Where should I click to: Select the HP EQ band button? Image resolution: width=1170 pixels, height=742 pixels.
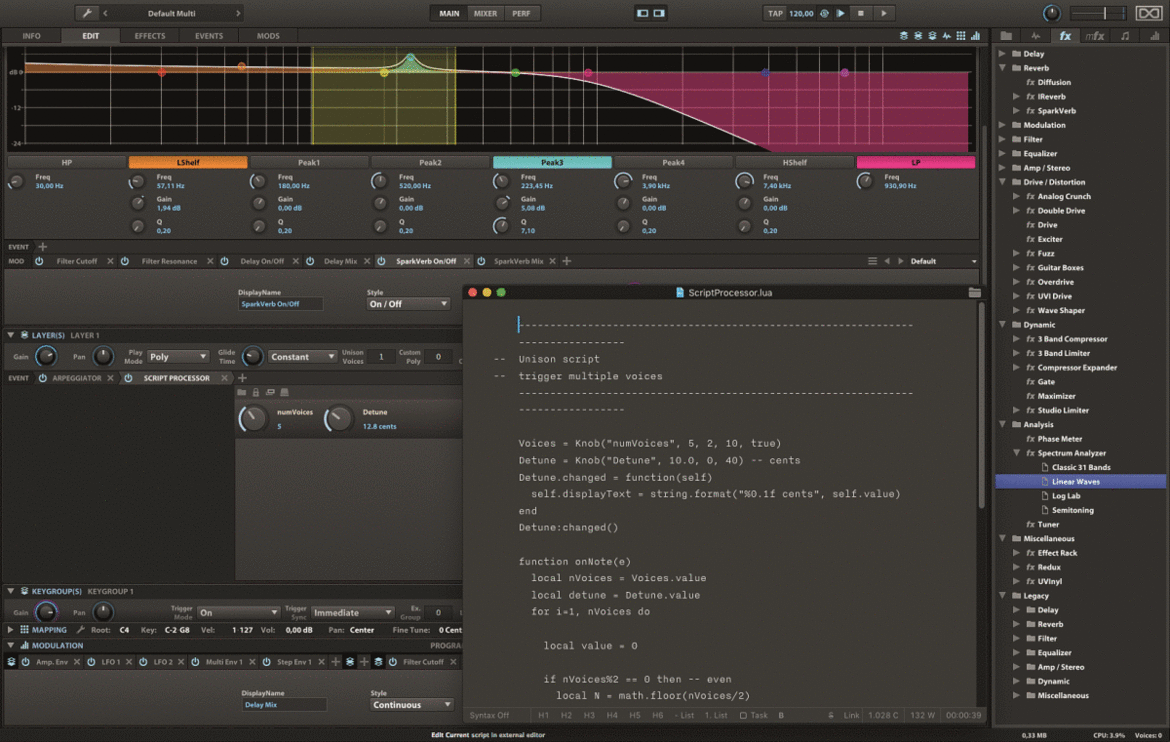pyautogui.click(x=66, y=162)
